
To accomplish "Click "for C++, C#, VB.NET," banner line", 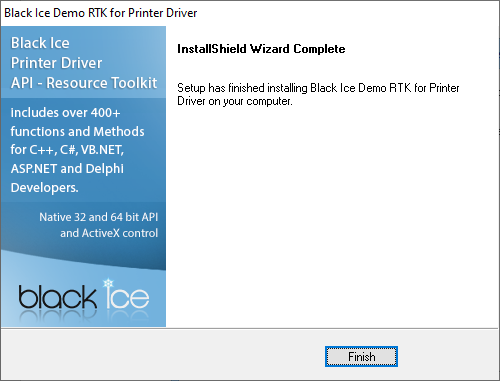I will point(67,150).
